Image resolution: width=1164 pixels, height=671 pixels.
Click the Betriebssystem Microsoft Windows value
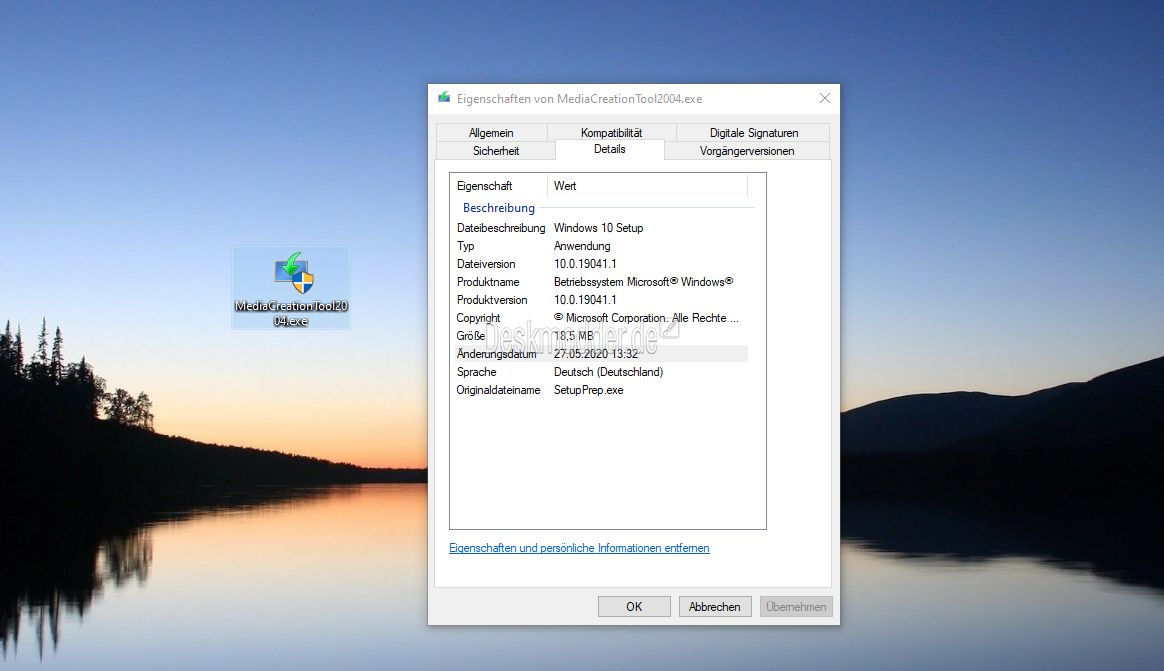click(644, 282)
